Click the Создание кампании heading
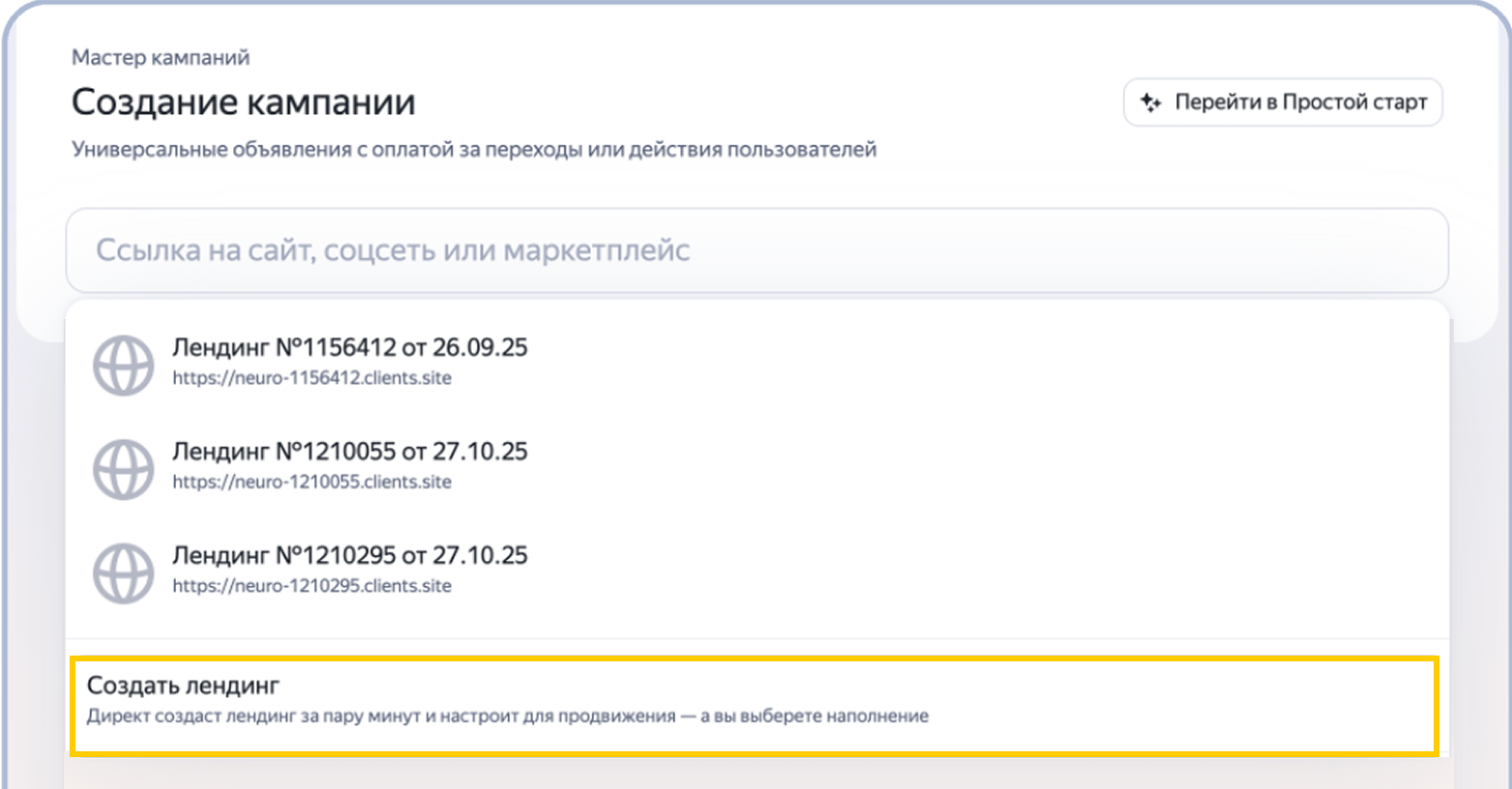The image size is (1512, 789). pyautogui.click(x=244, y=102)
